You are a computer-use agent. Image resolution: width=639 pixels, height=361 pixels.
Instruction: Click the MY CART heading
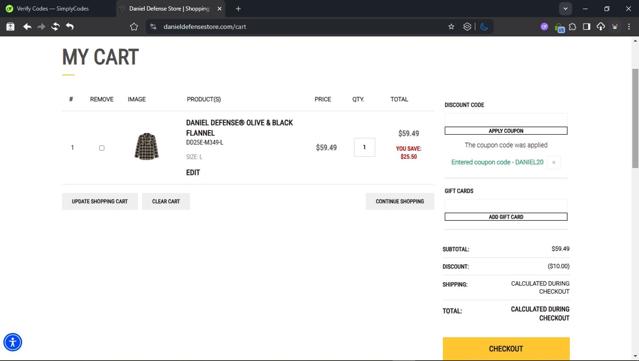[100, 57]
